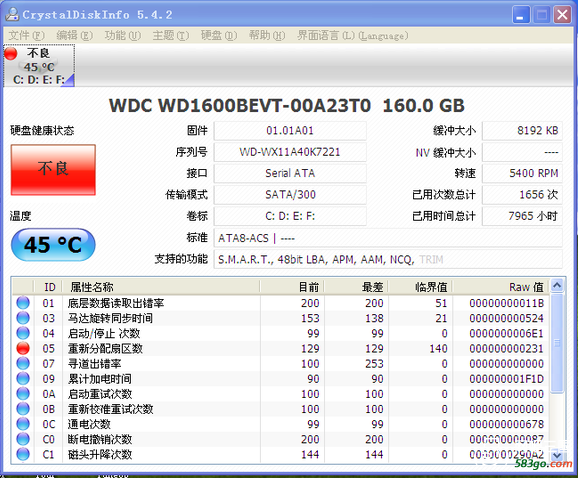
Task: Click the standard field ATA8-ACS
Action: click(388, 238)
